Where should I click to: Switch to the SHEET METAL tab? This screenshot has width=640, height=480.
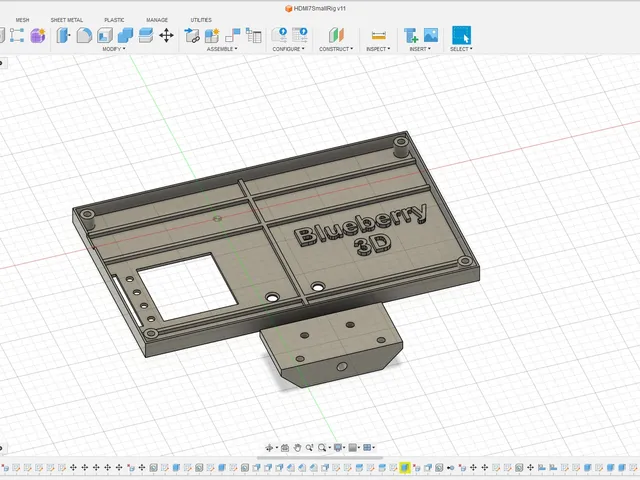67,20
